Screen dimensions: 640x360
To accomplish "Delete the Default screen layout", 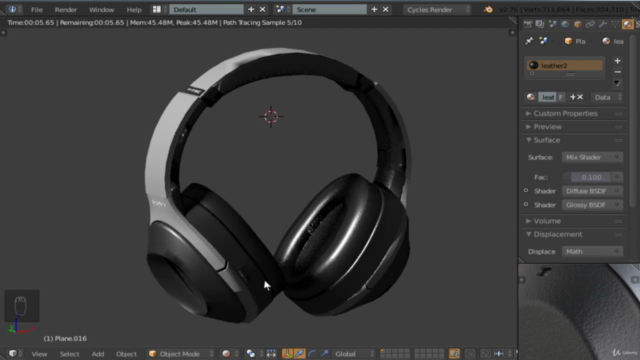I will [262, 9].
